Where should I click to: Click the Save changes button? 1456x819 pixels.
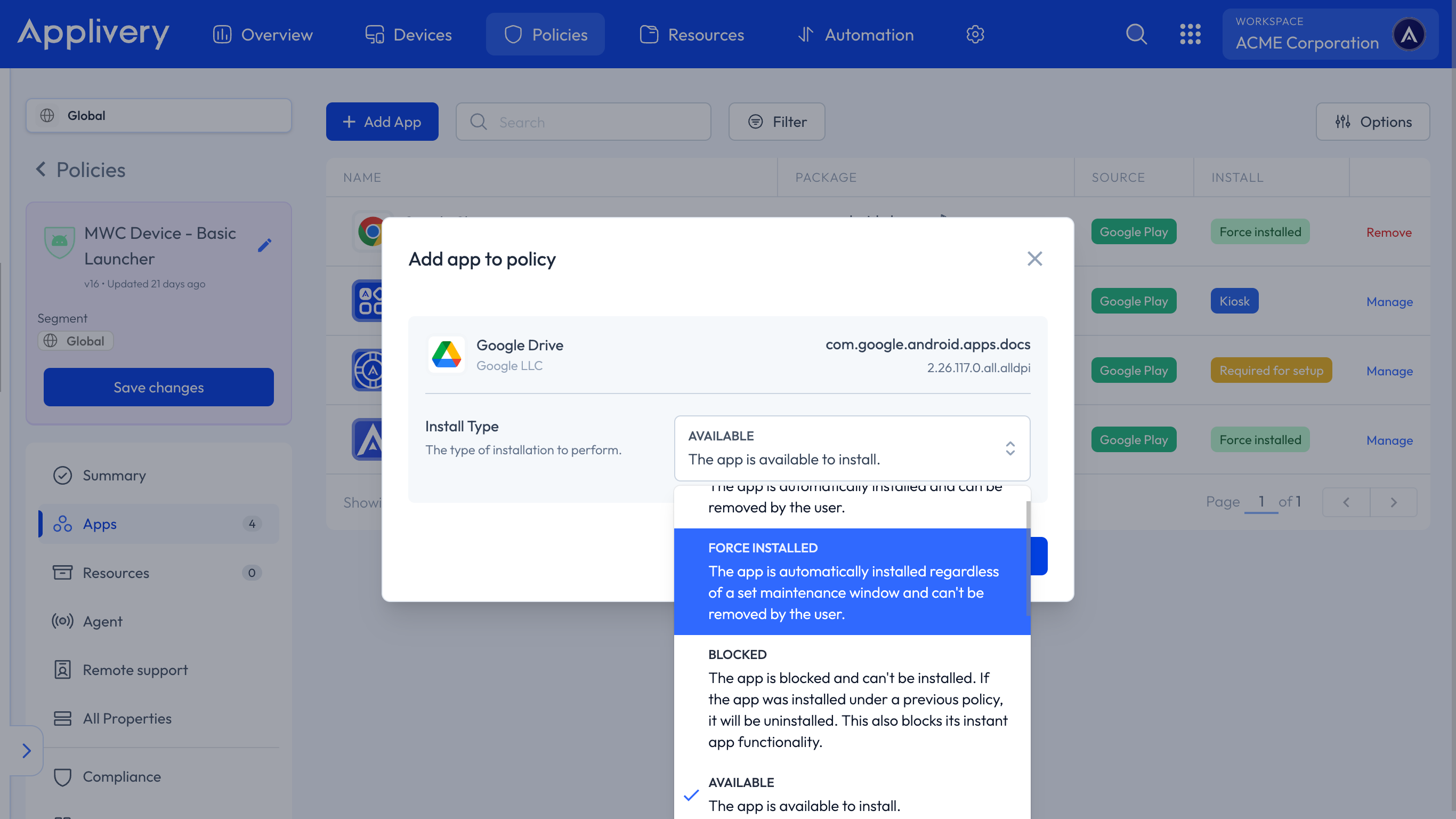(x=158, y=388)
